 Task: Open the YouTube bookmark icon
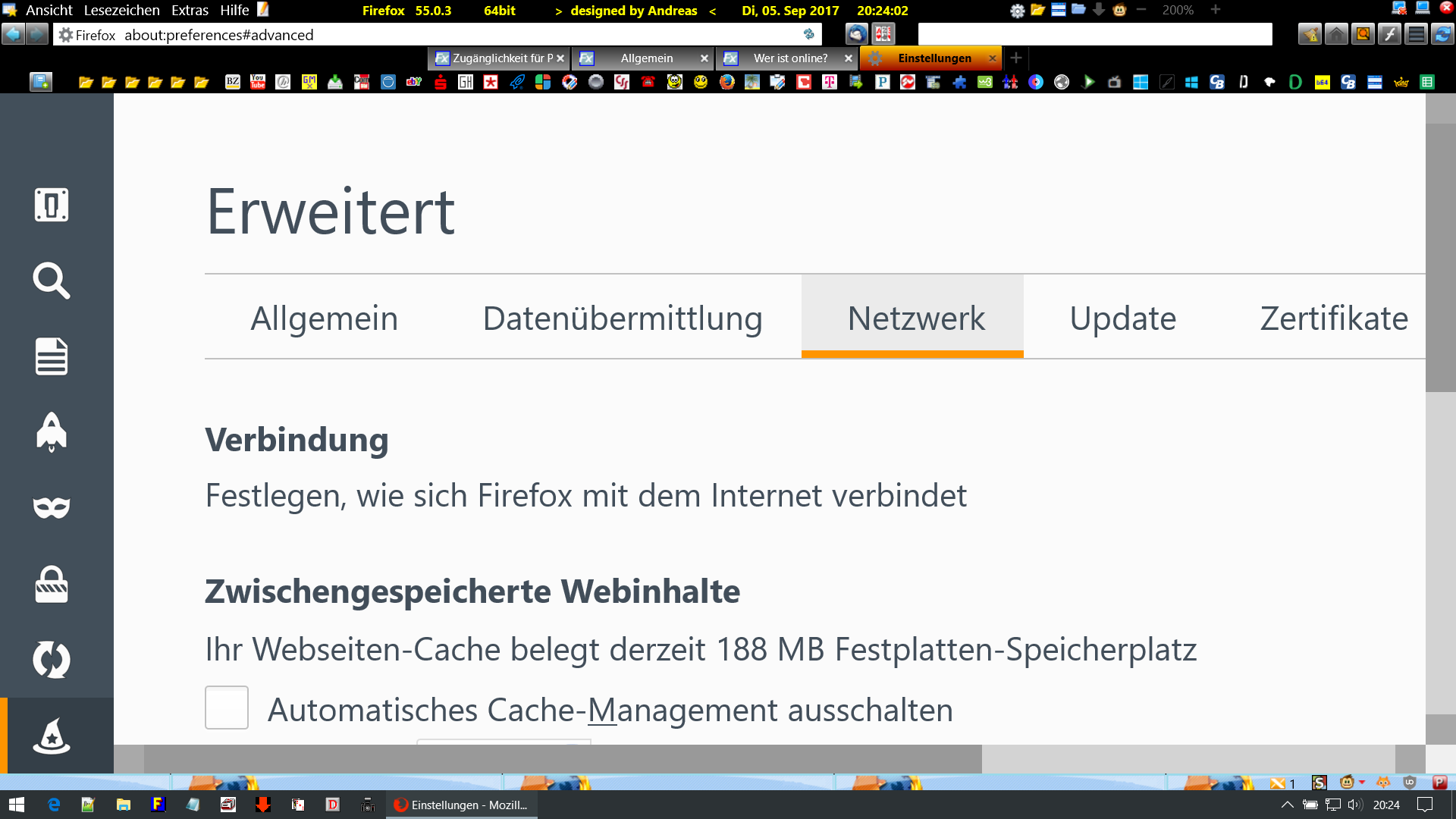pos(258,82)
